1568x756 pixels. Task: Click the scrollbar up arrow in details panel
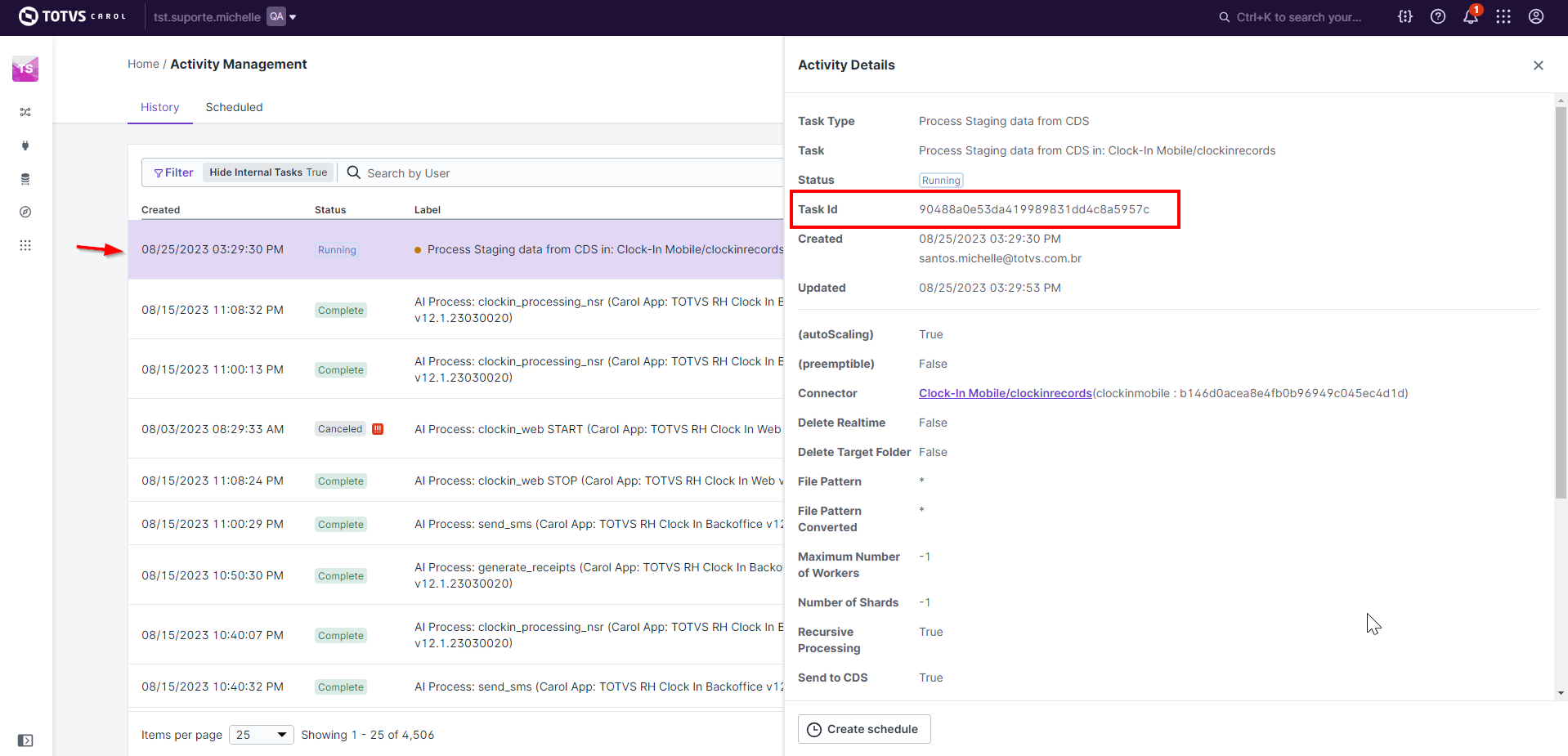tap(1561, 101)
